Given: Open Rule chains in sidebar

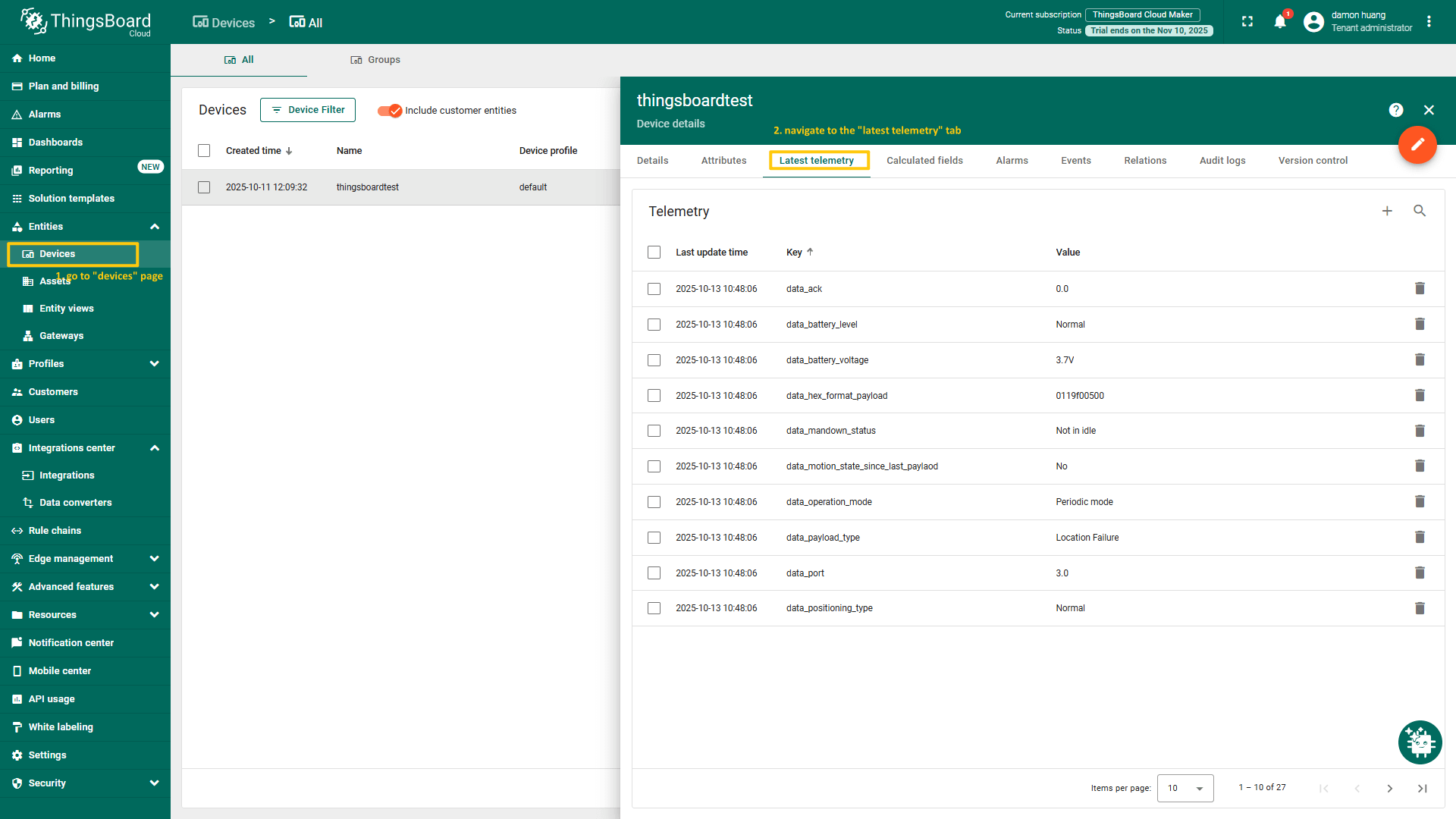Looking at the screenshot, I should (x=55, y=531).
